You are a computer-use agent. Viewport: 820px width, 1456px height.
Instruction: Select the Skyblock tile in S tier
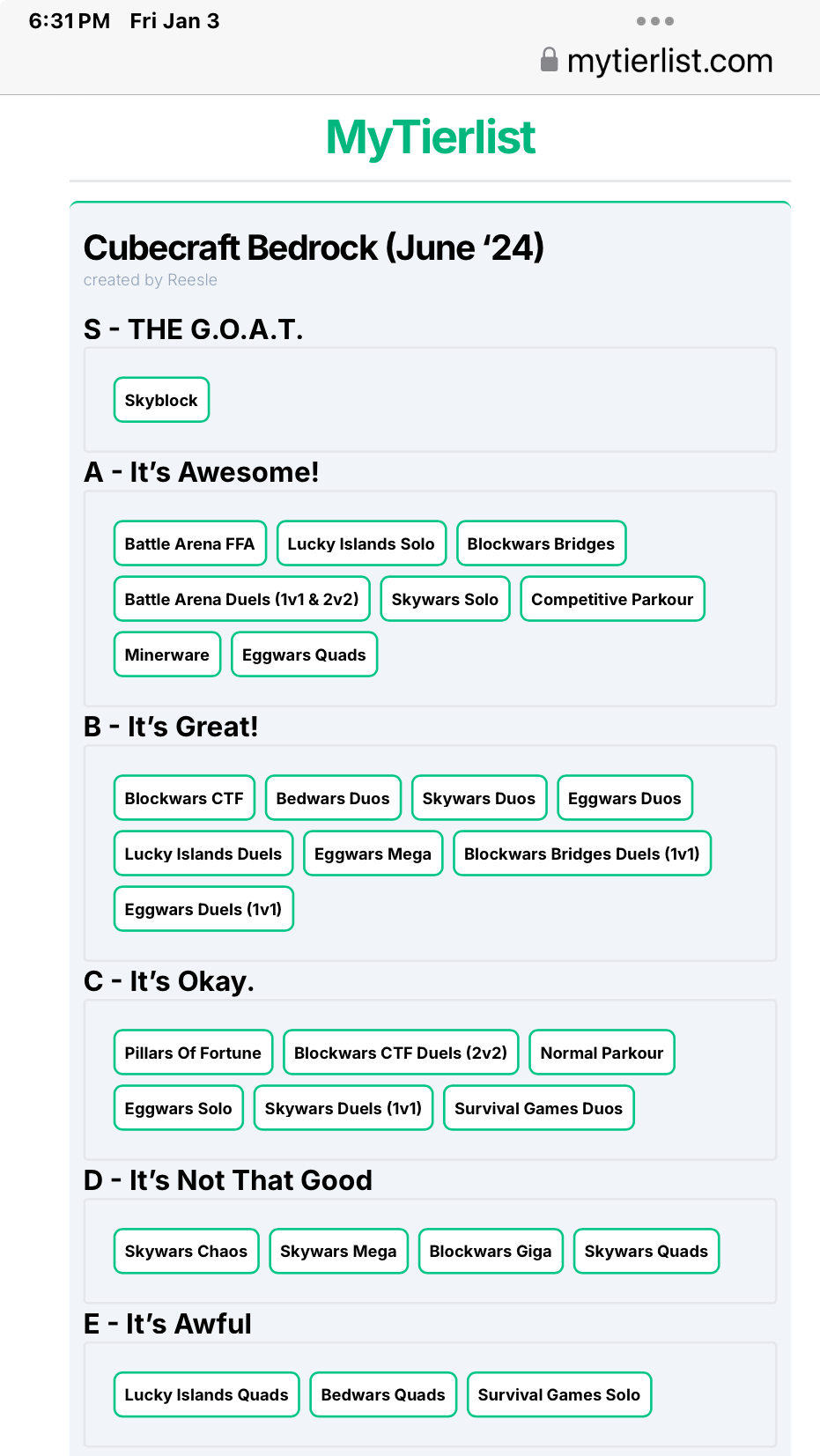(161, 400)
